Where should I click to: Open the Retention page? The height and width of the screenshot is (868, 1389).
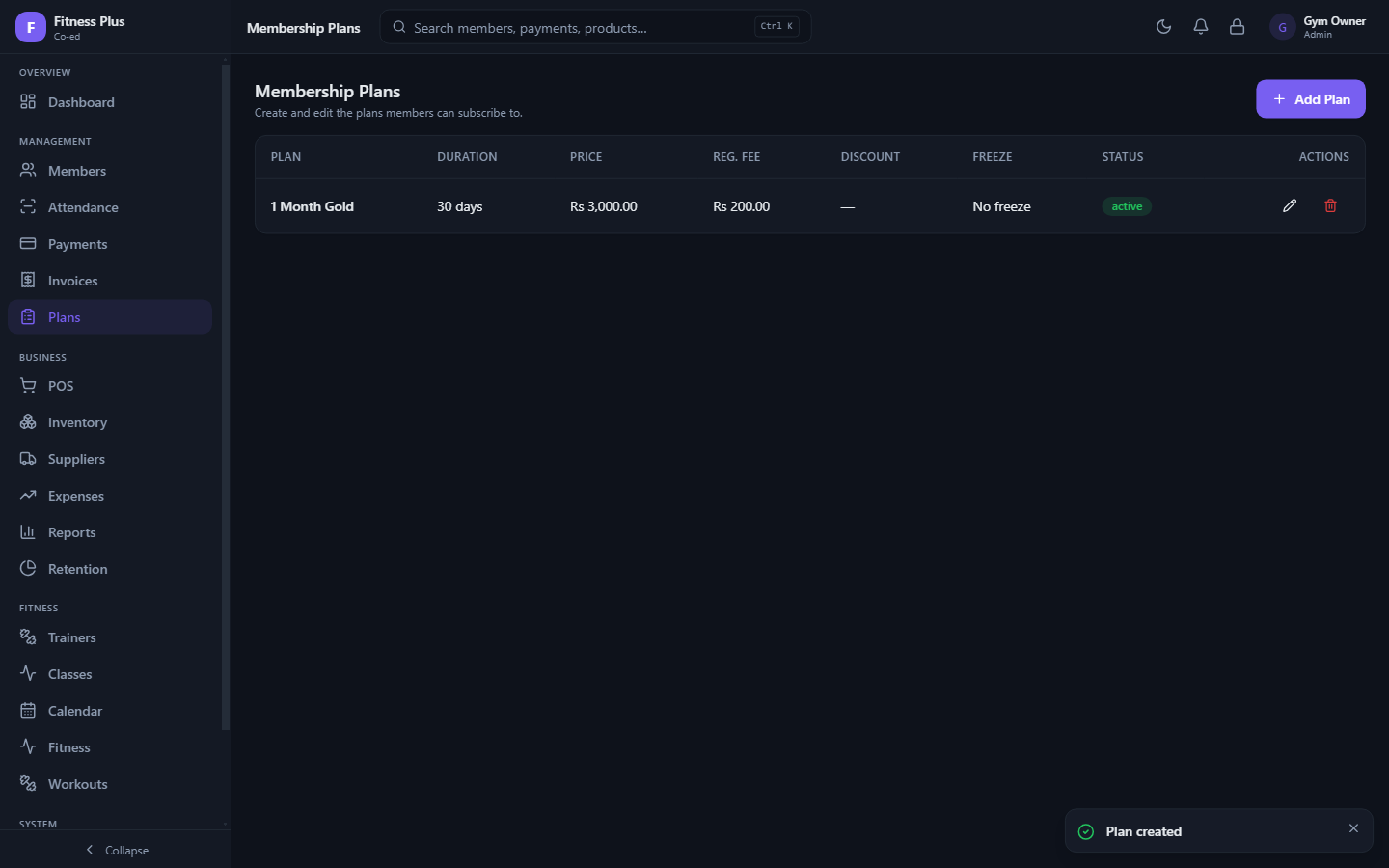[x=110, y=569]
